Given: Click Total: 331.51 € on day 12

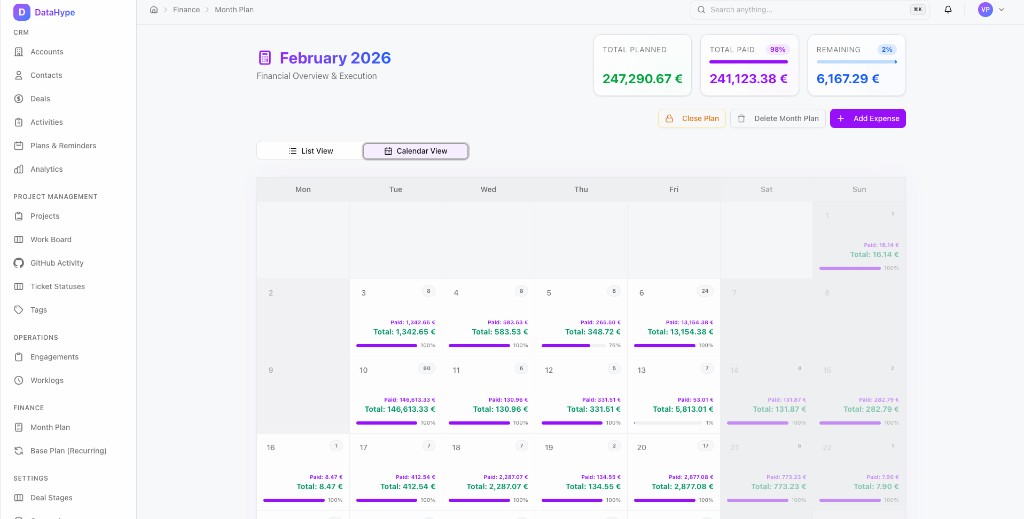Looking at the screenshot, I should pos(593,409).
